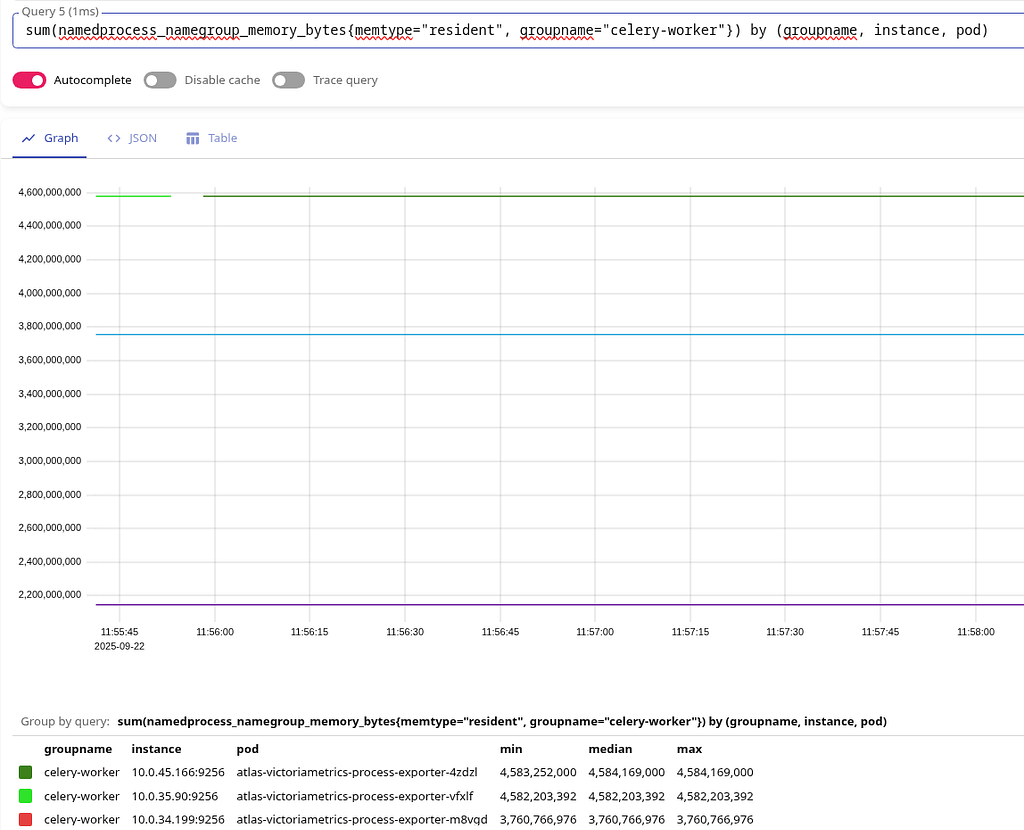Click min value 4,583,252,000

point(538,773)
